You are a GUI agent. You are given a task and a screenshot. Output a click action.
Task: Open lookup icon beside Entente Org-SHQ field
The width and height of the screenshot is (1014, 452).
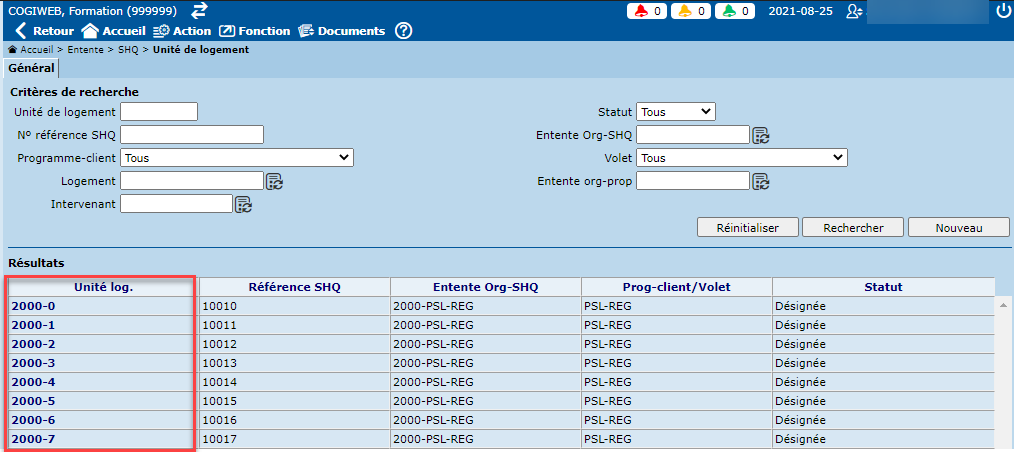760,135
